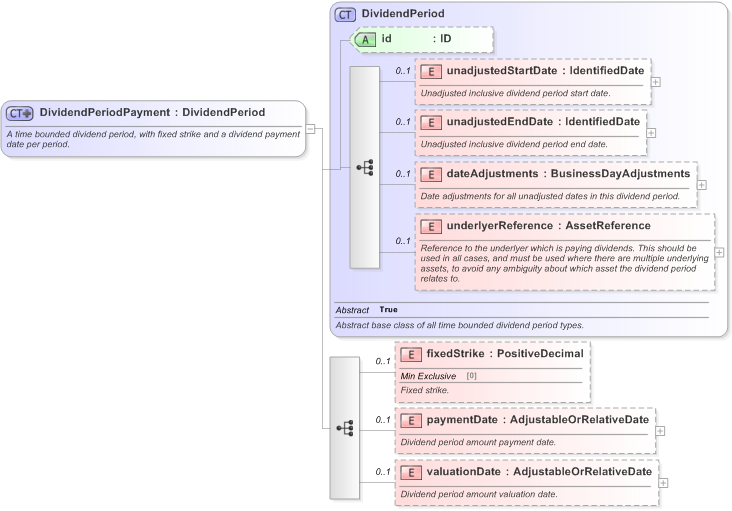Click the 0..1 cardinality of valuationDate

(x=383, y=472)
